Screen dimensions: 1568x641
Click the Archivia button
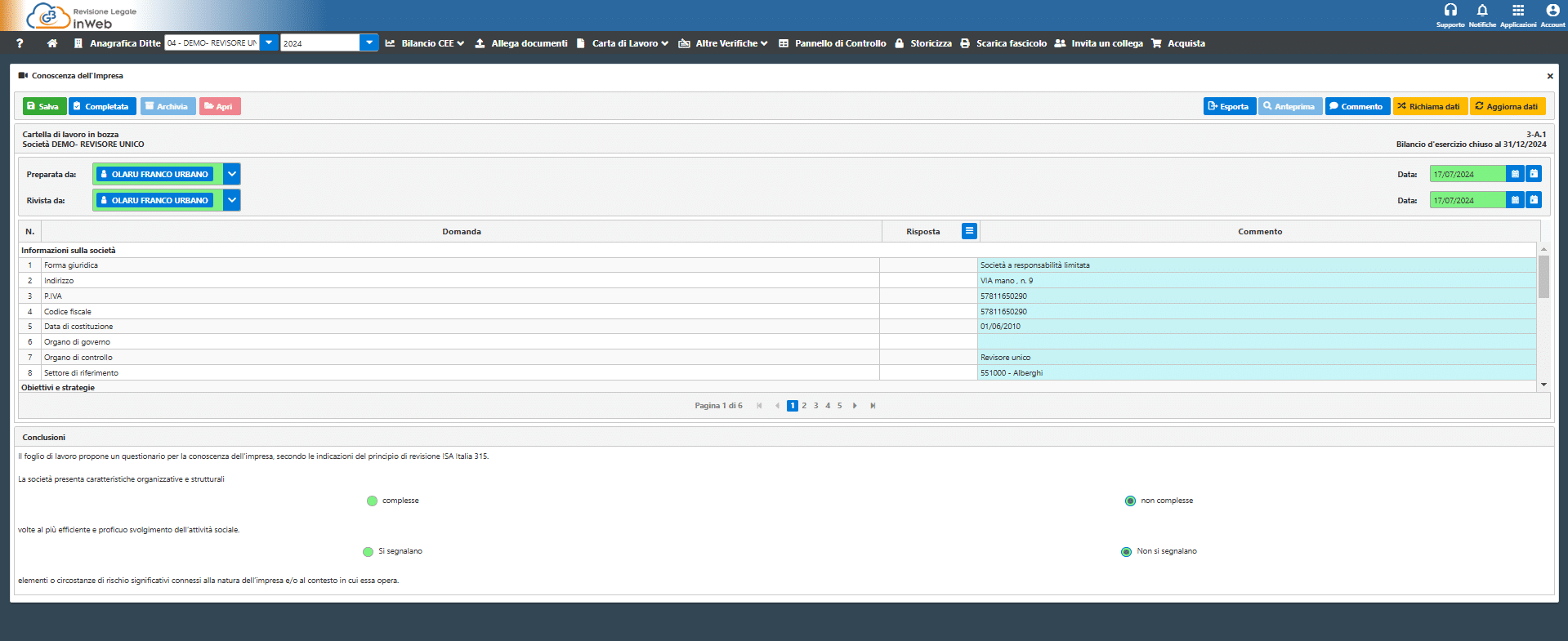coord(168,106)
